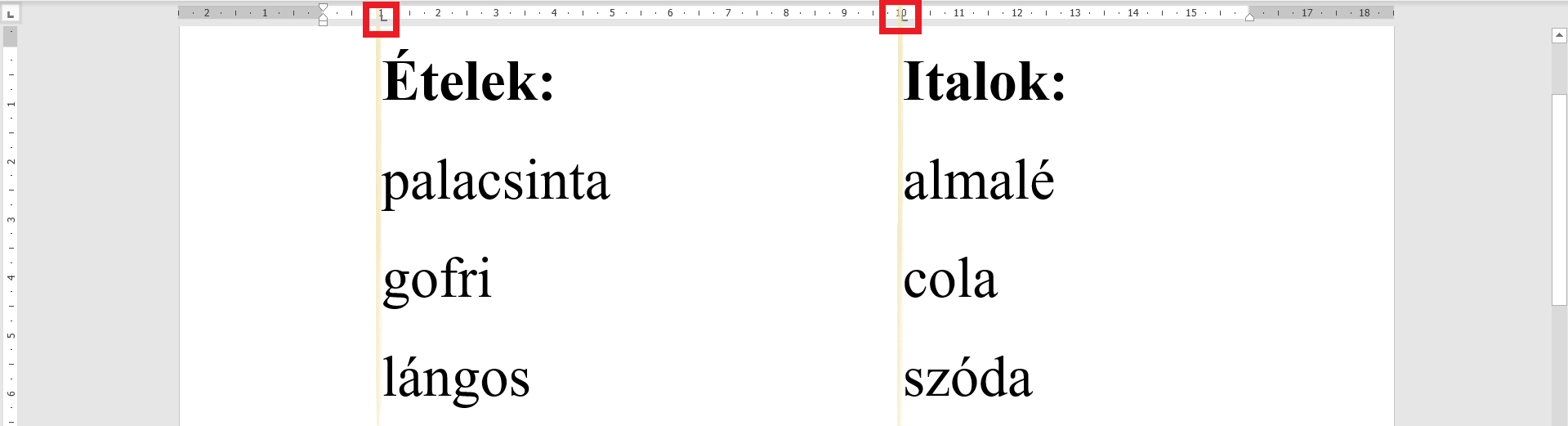Click on the word szóda

tap(967, 379)
